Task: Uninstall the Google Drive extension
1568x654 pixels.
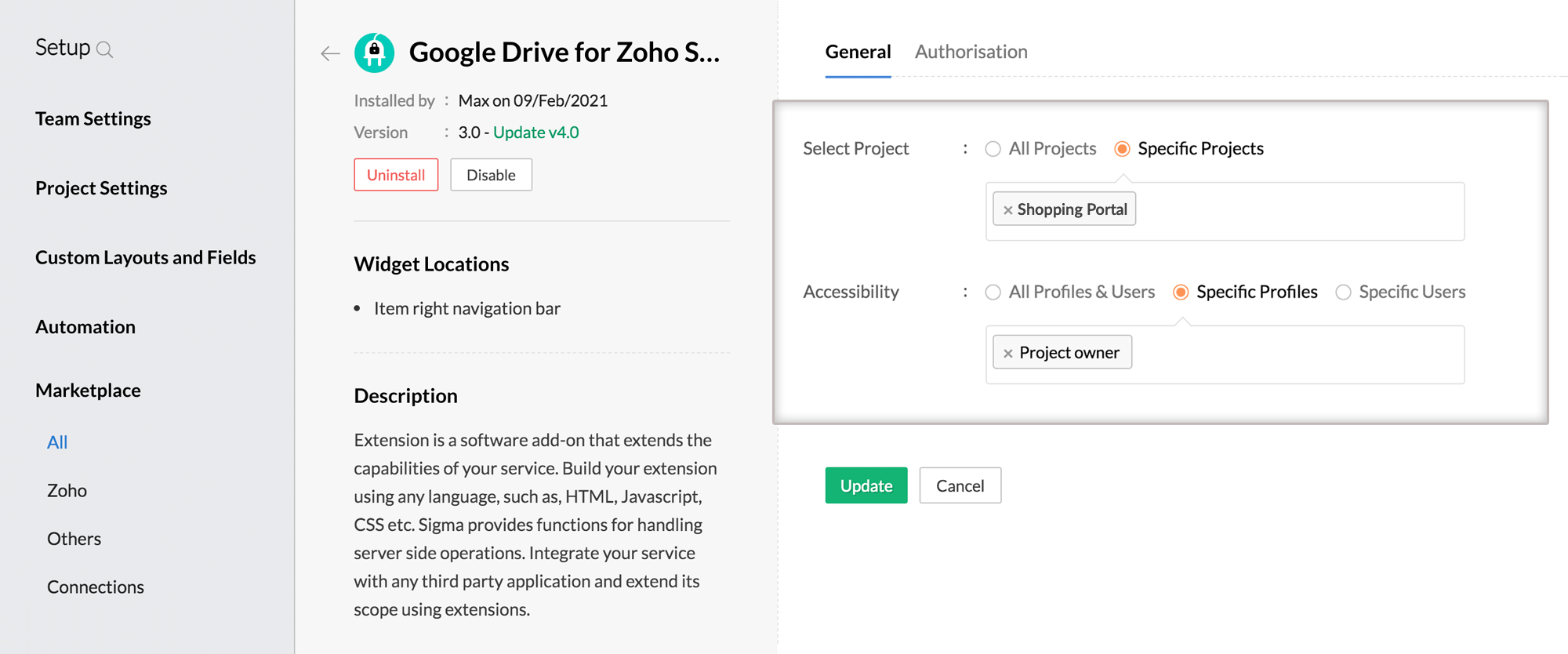Action: click(396, 175)
